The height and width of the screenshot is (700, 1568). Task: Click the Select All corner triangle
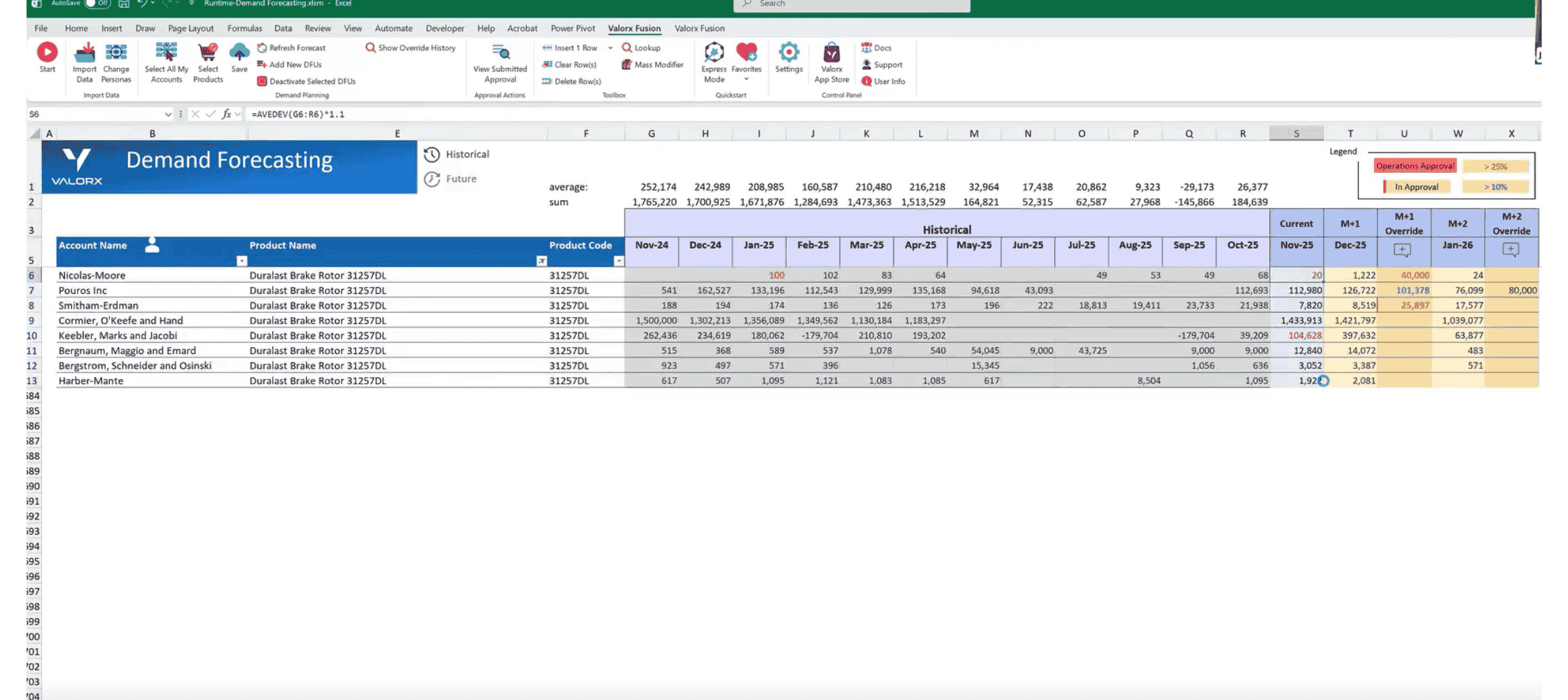pyautogui.click(x=34, y=133)
